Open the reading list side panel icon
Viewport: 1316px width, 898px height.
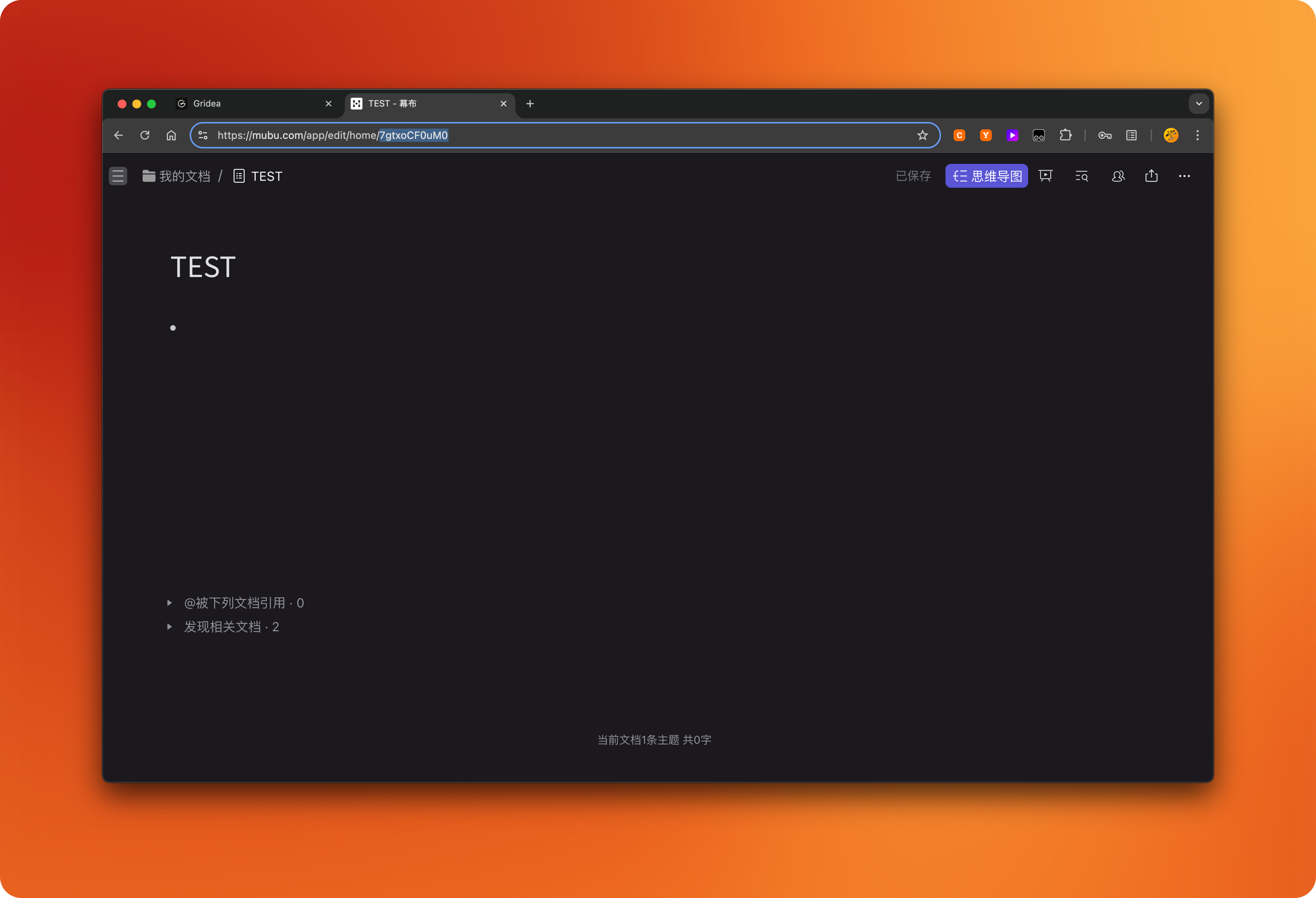click(1131, 135)
